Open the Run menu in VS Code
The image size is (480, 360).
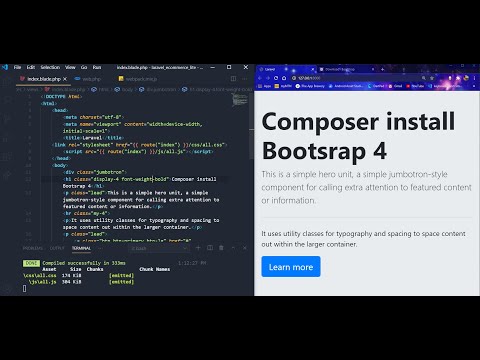click(x=97, y=67)
